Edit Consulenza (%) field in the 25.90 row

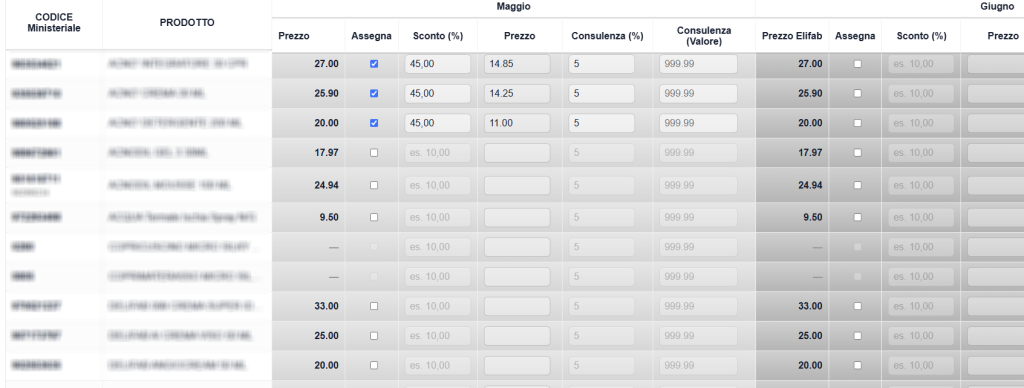(x=601, y=93)
